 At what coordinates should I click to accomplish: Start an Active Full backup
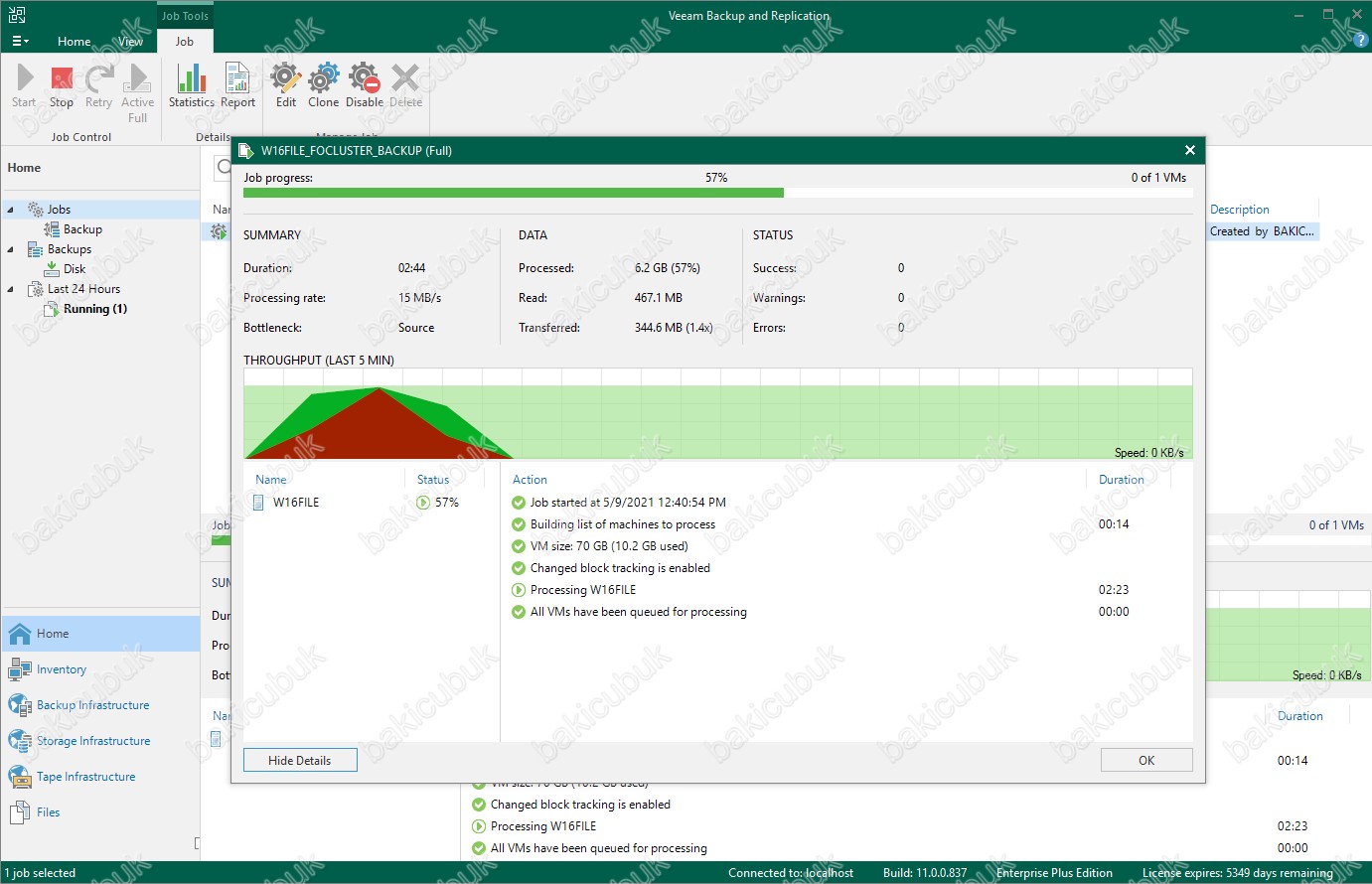pyautogui.click(x=138, y=93)
